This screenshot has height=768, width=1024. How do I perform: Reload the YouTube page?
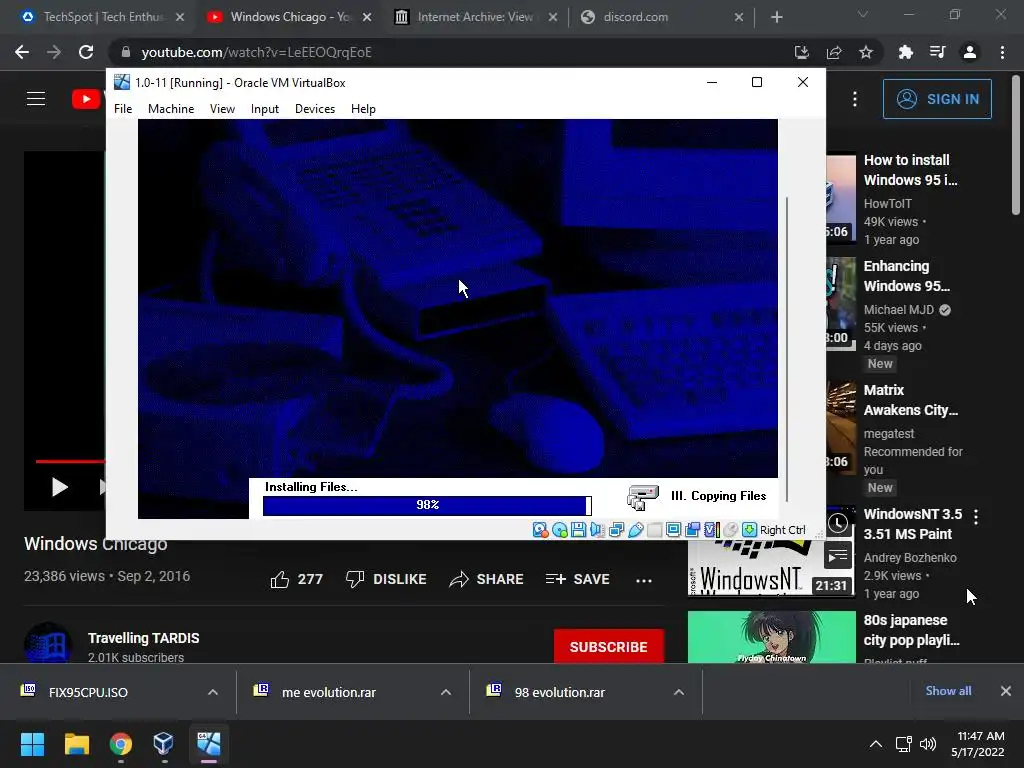[86, 52]
